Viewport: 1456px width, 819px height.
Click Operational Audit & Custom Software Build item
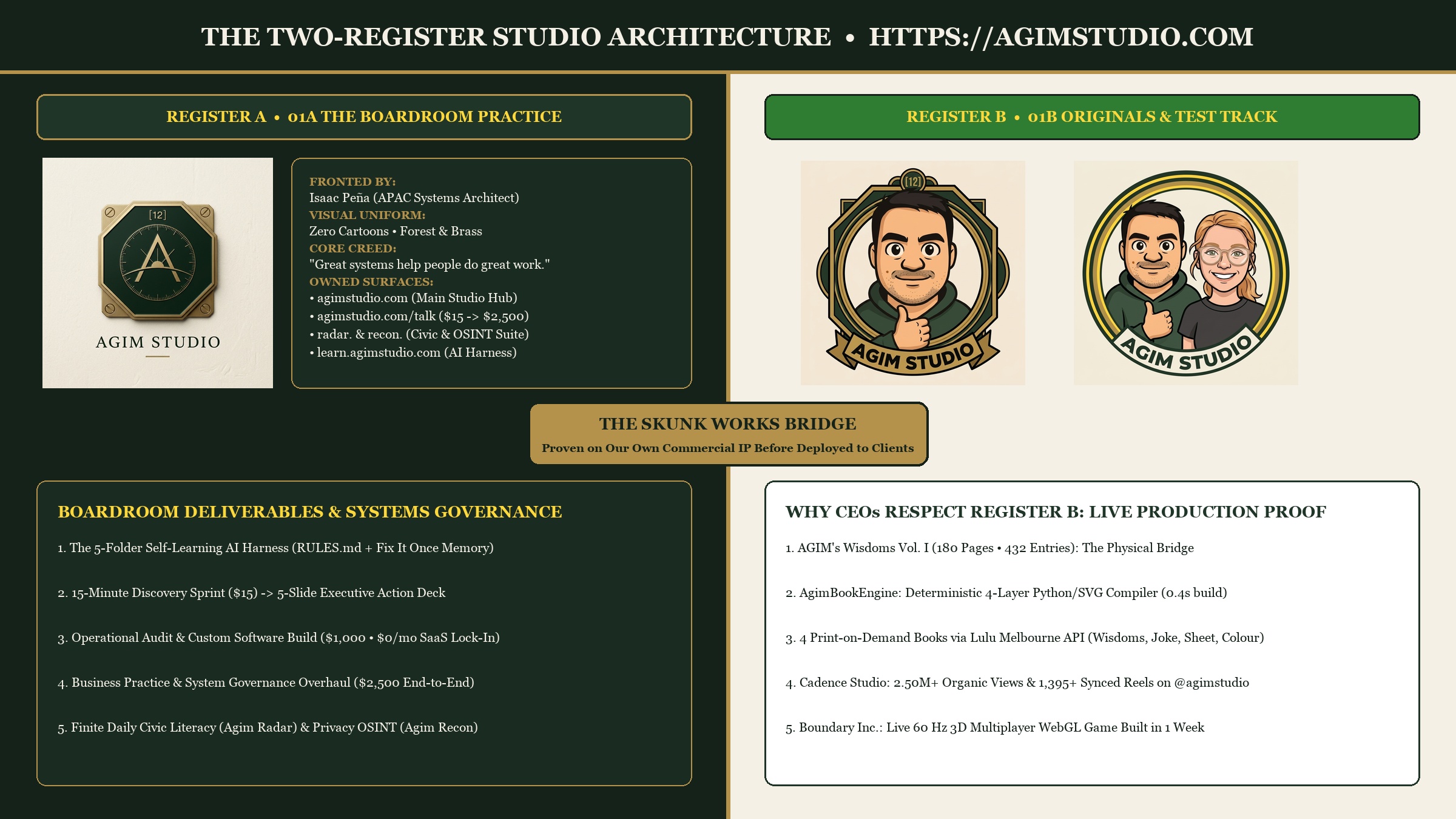(278, 638)
